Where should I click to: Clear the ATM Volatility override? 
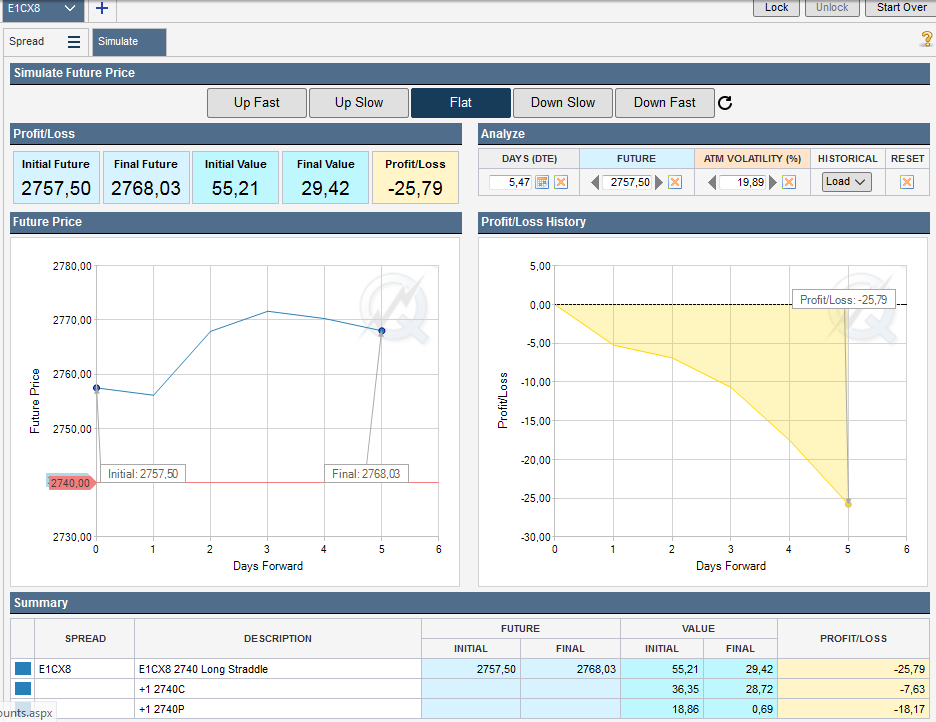[789, 182]
